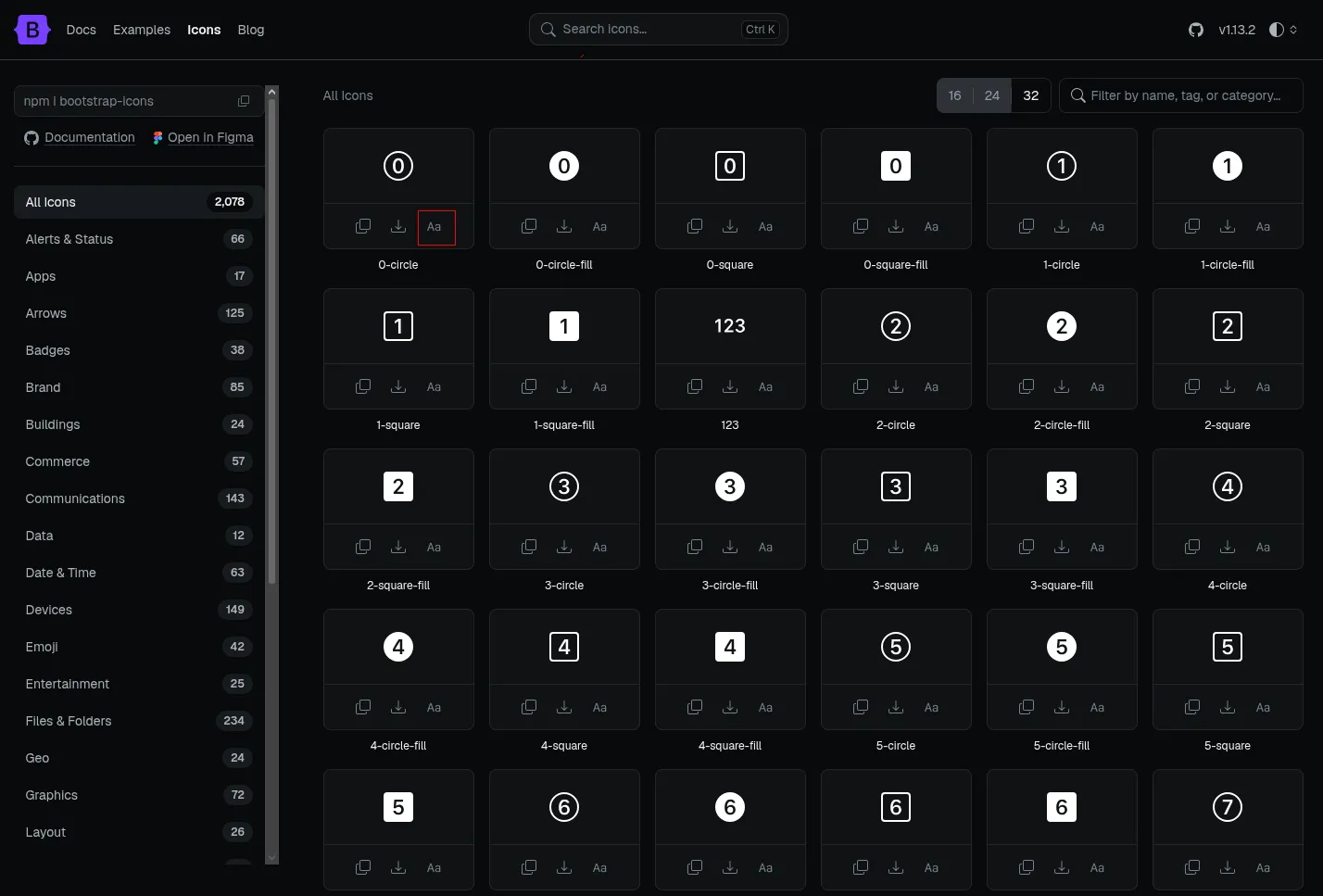
Task: Copy the 0-circle icon
Action: 363,227
